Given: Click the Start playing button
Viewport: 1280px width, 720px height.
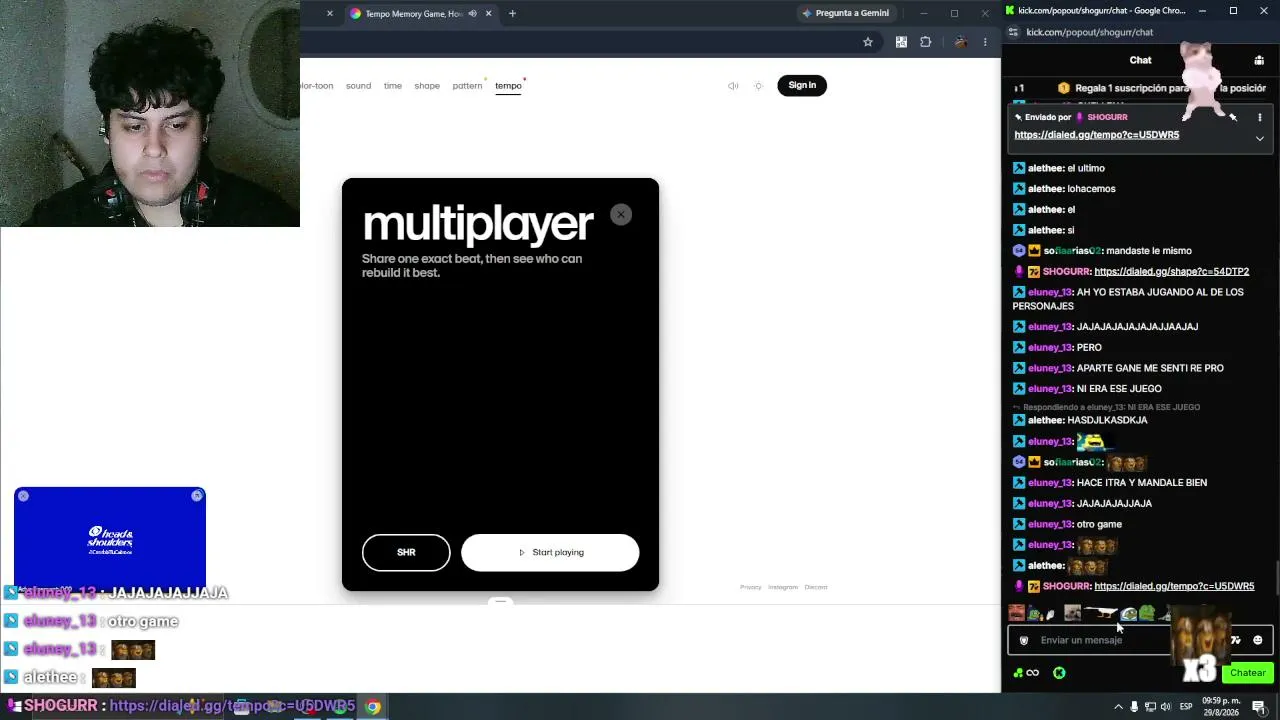Looking at the screenshot, I should tap(550, 552).
